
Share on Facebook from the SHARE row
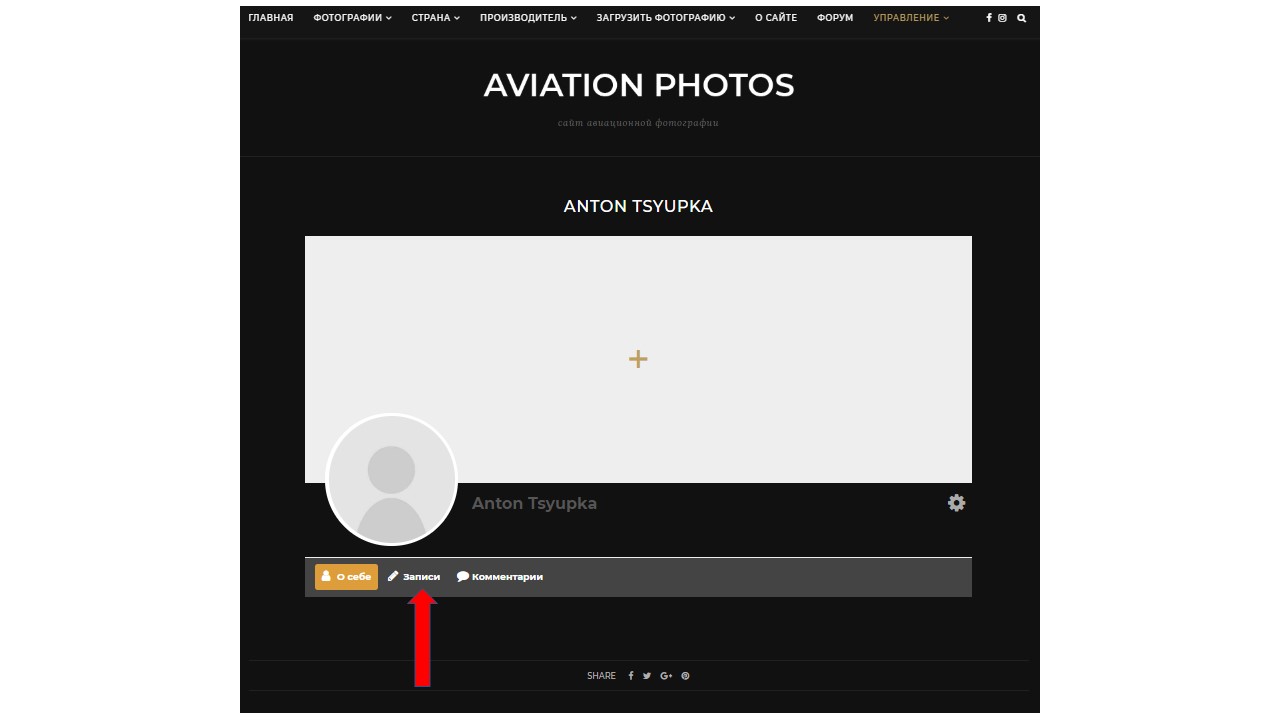pos(631,676)
